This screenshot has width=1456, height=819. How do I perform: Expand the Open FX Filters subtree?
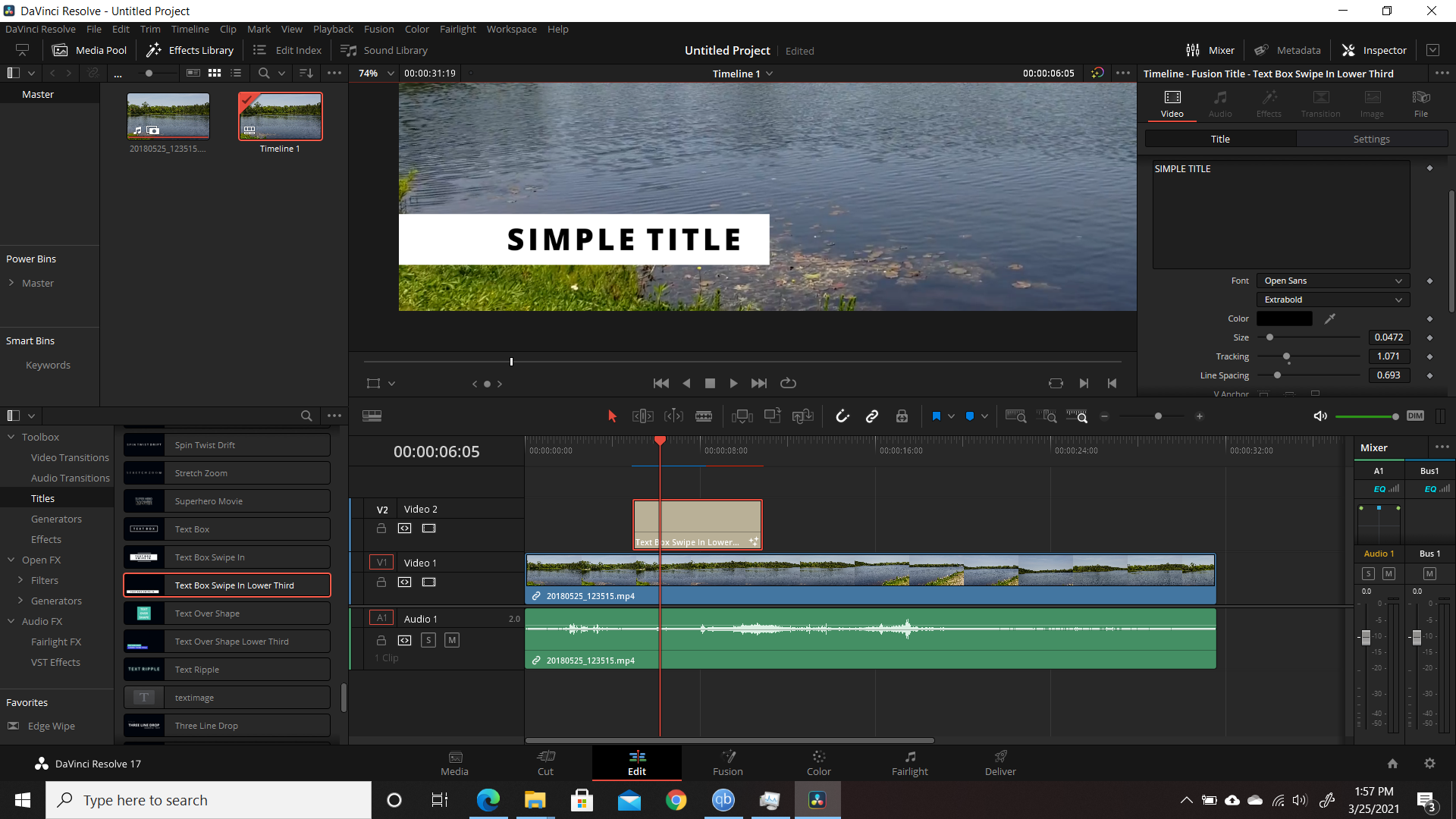(20, 580)
